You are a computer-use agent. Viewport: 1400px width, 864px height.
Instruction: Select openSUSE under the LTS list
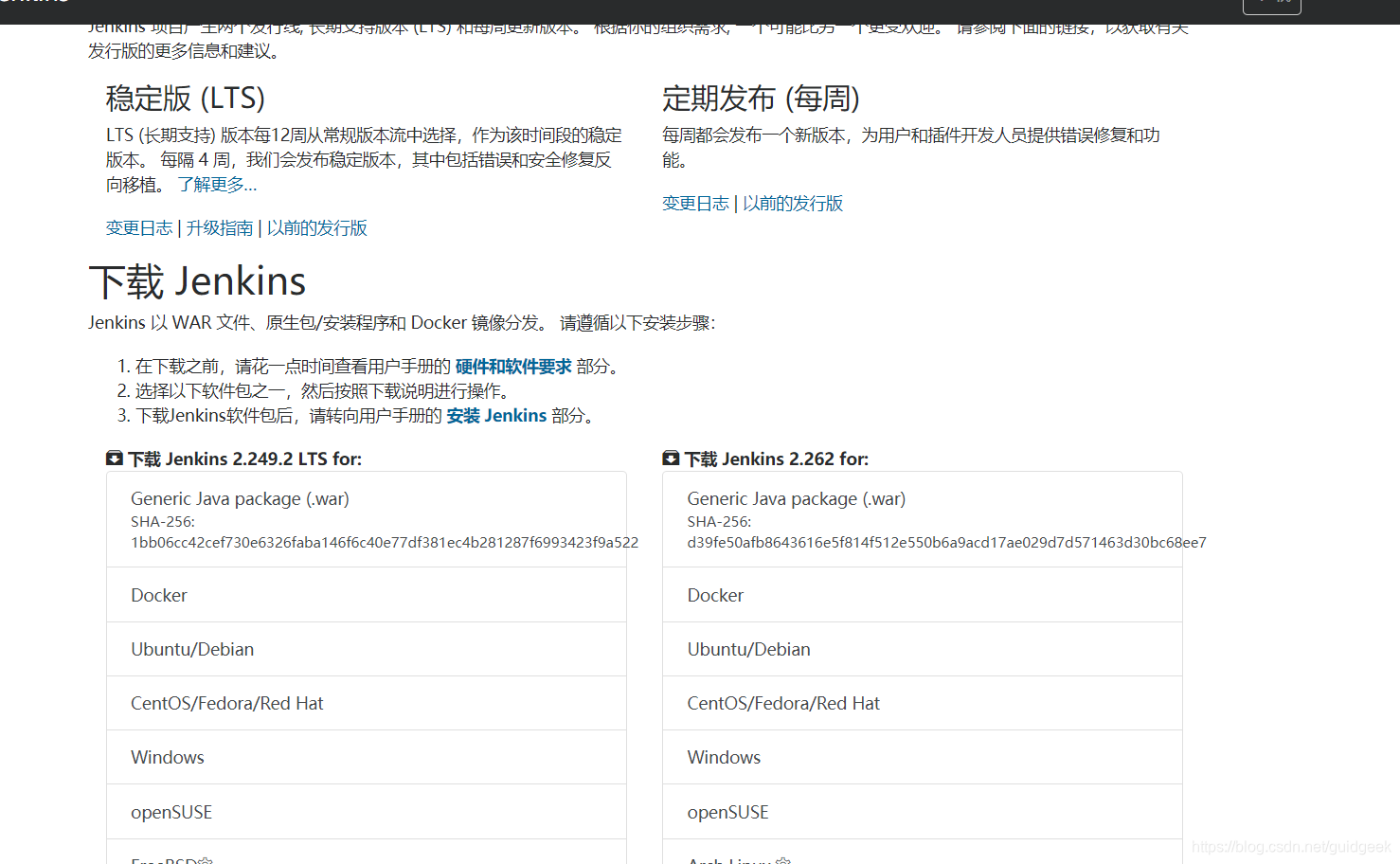[x=367, y=812]
